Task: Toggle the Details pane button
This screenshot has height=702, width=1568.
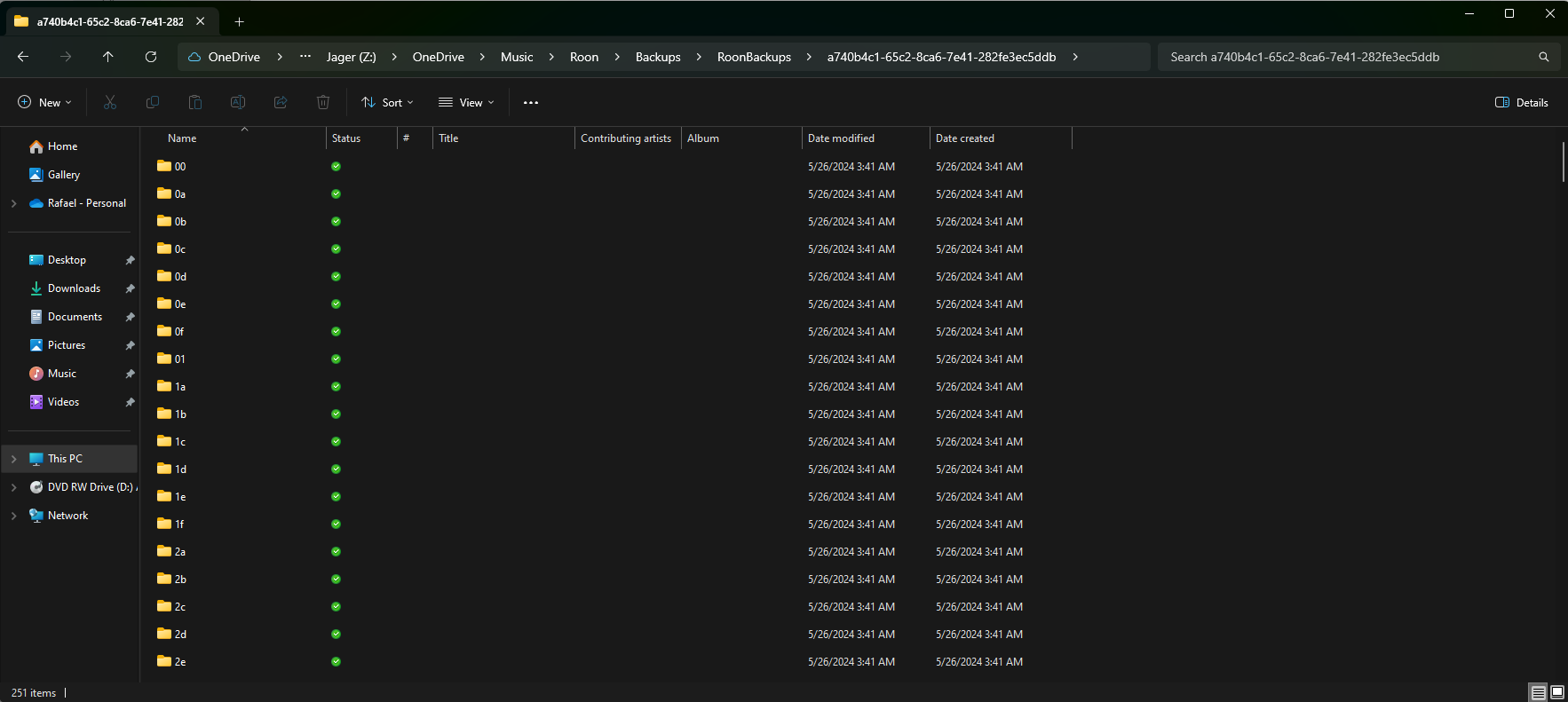Action: (1522, 103)
